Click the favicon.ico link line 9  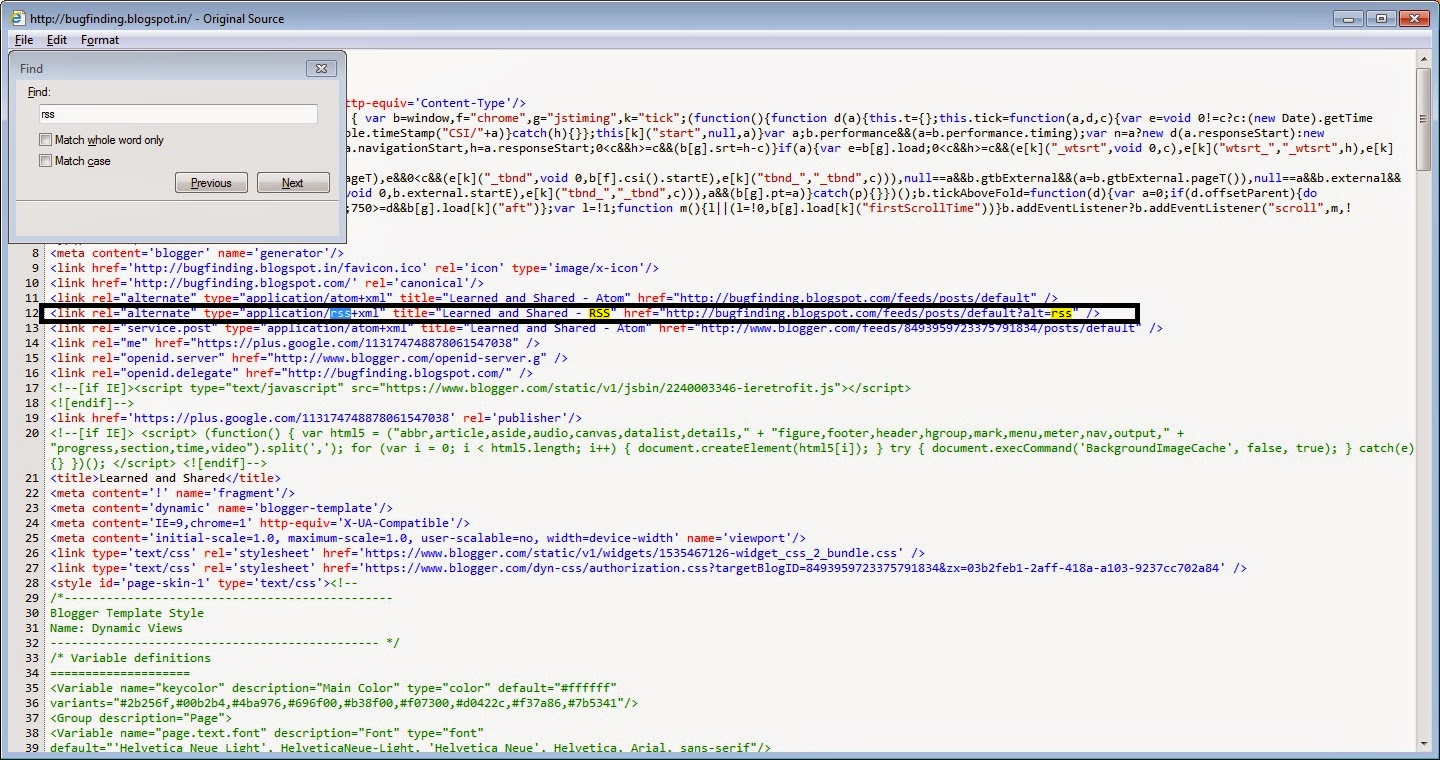click(355, 268)
